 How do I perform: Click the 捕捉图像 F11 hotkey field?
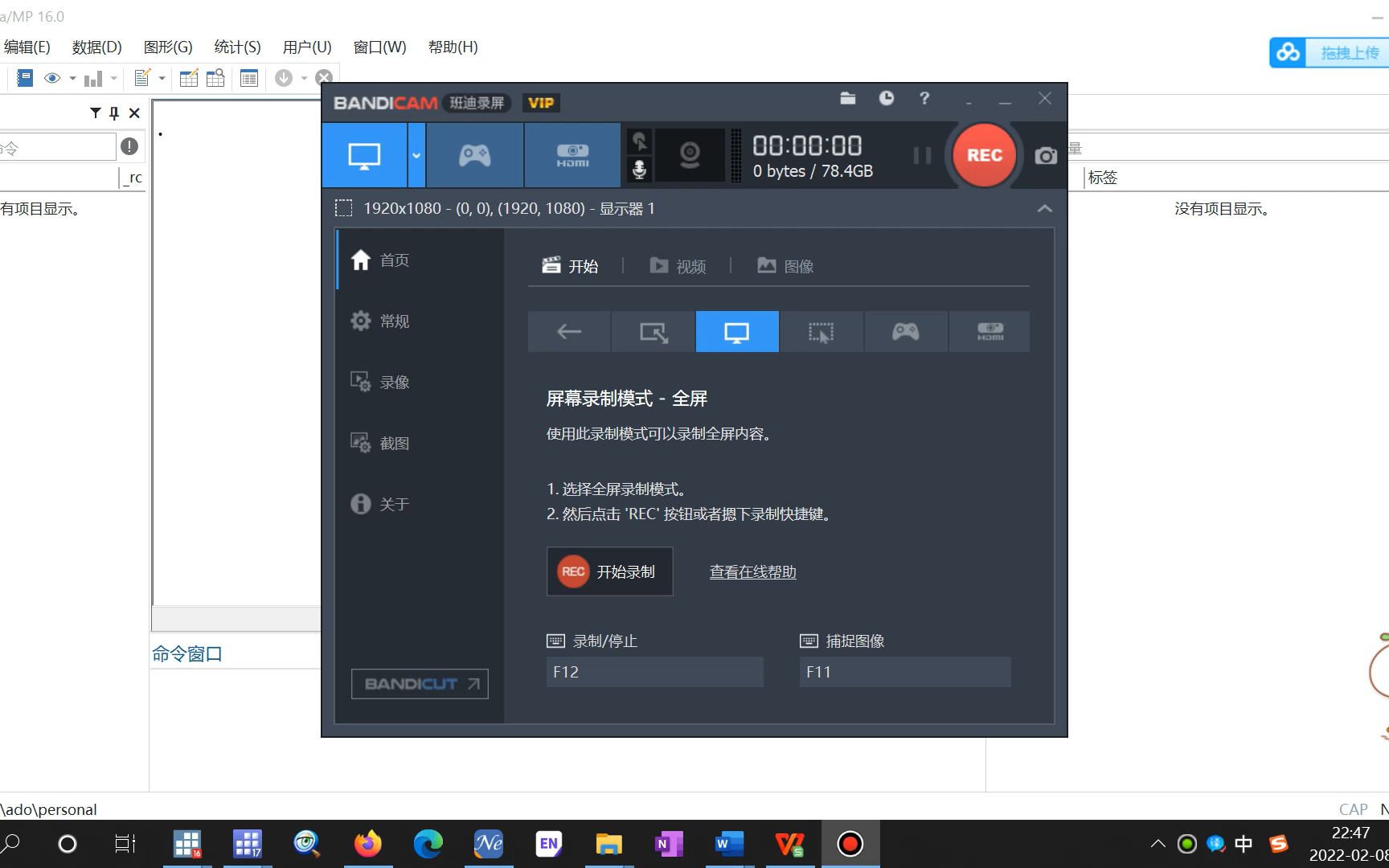click(904, 672)
